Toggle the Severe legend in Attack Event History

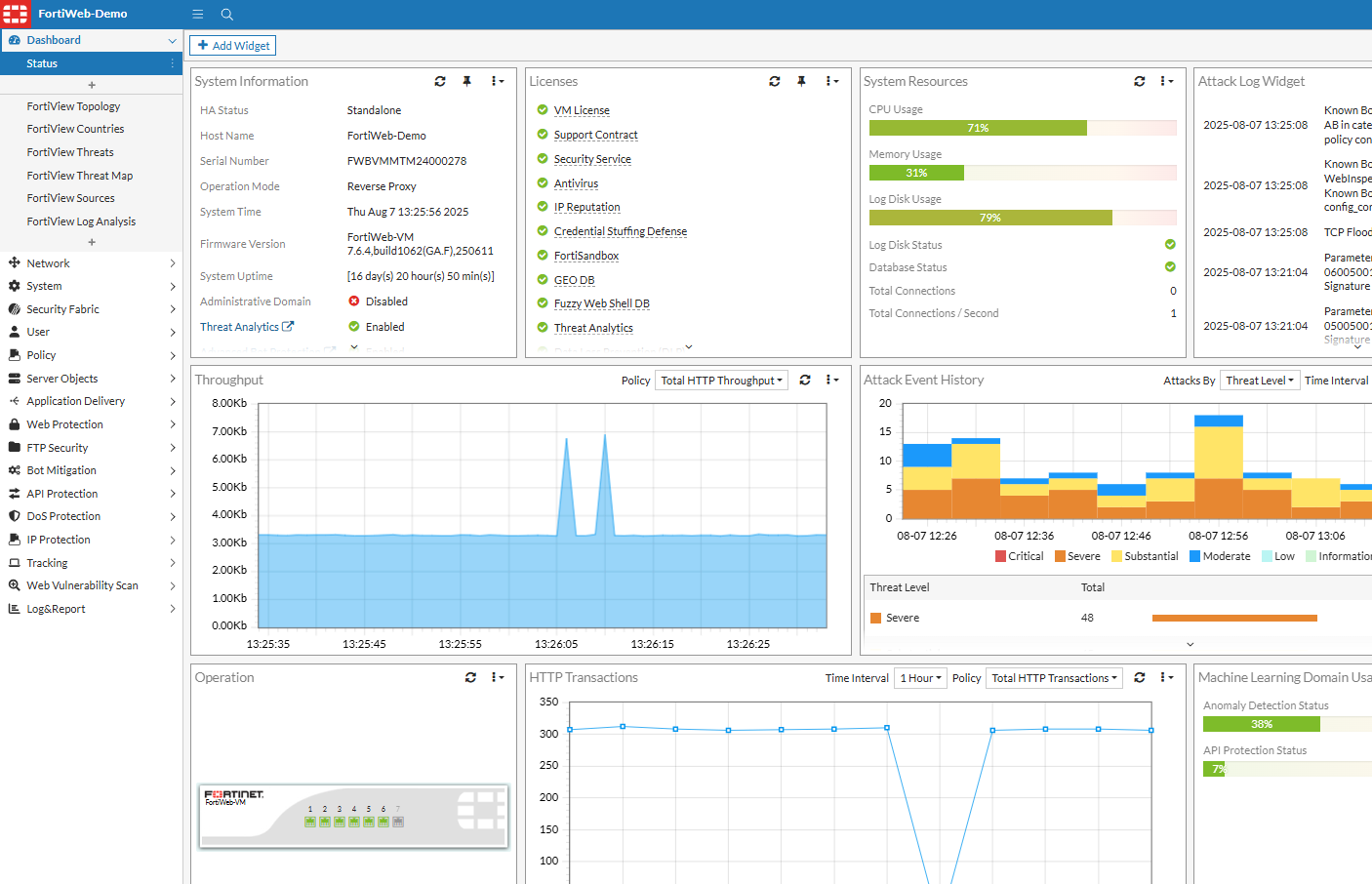tap(1078, 555)
